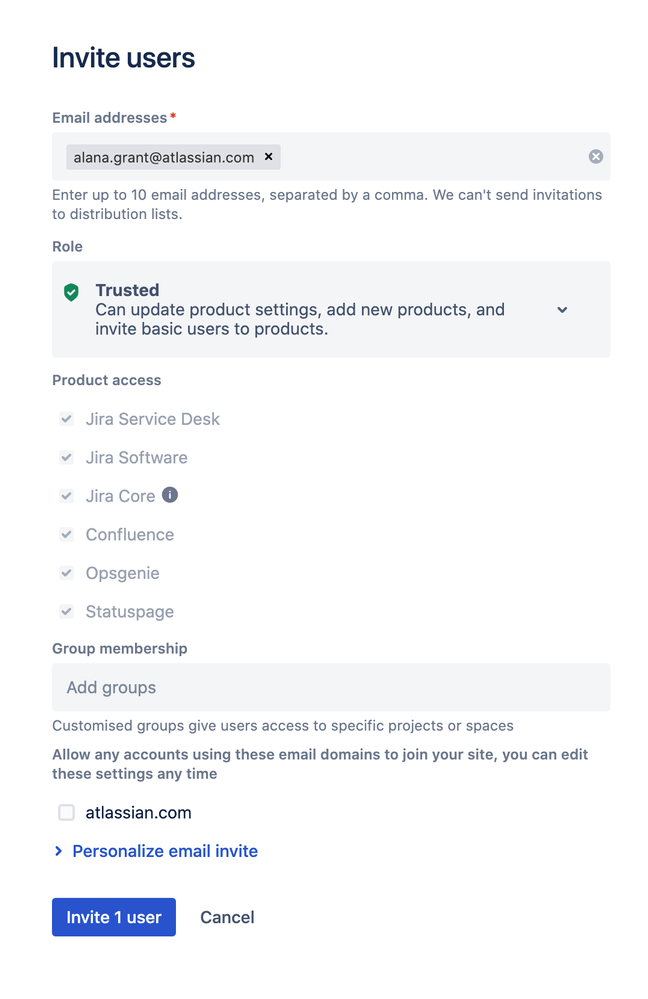648x999 pixels.
Task: Toggle the Opsgenie checkbox
Action: [67, 573]
